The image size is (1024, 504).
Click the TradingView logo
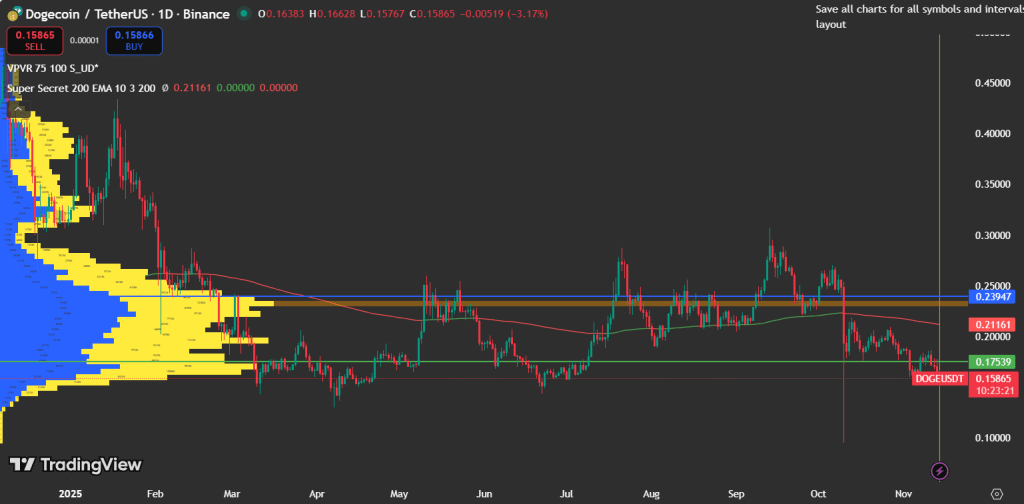75,465
